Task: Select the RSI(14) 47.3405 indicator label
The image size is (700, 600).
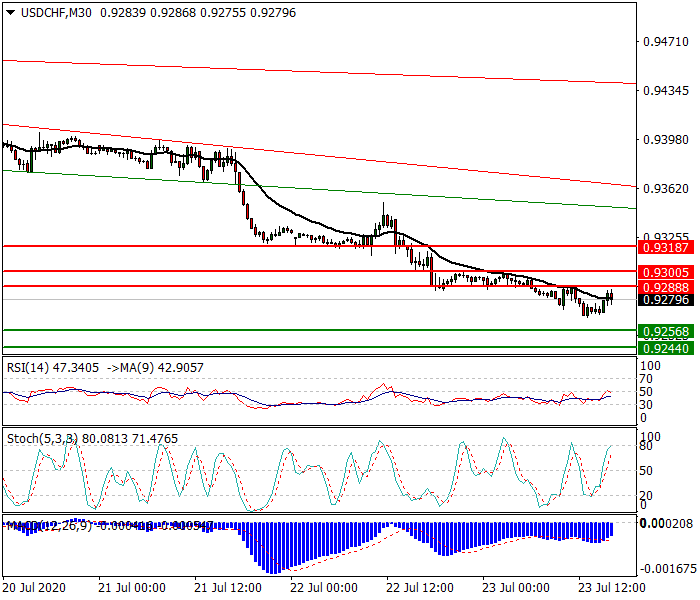Action: (53, 368)
